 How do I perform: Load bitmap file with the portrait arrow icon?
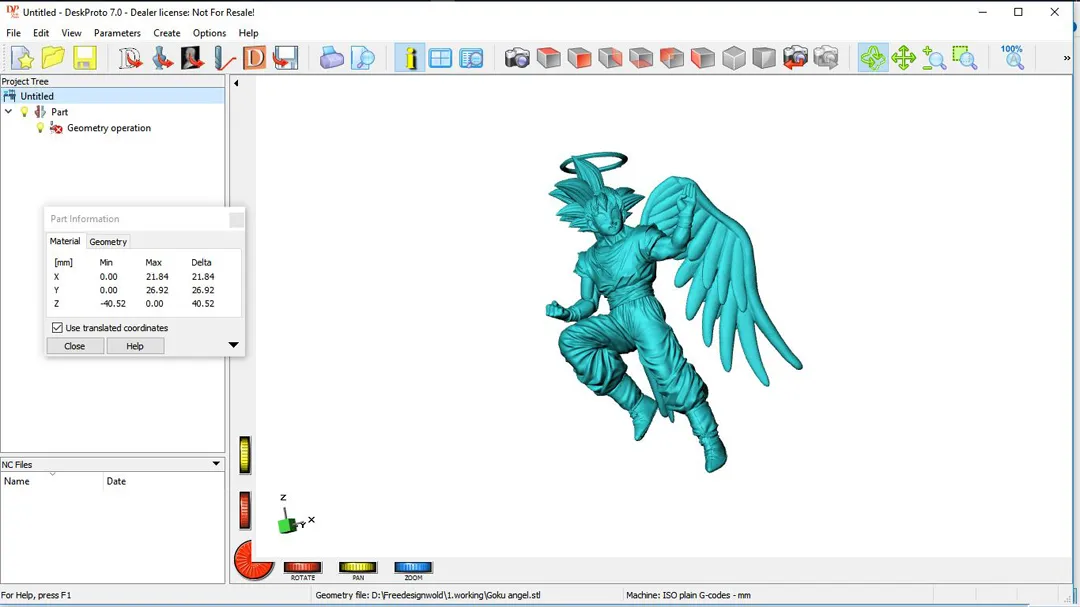pyautogui.click(x=192, y=58)
